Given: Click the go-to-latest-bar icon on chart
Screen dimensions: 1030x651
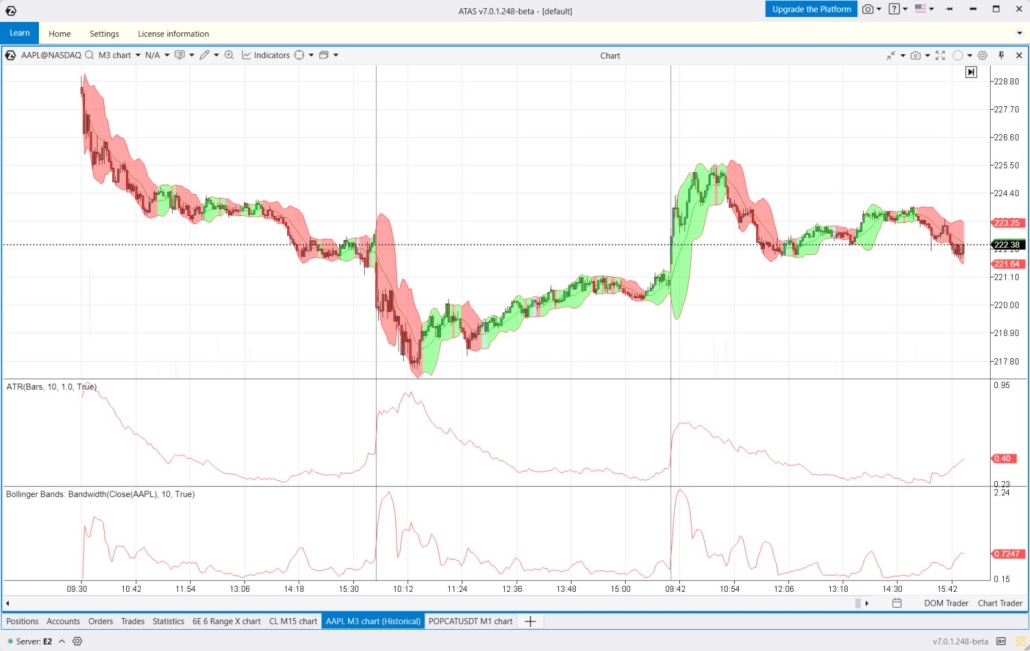Looking at the screenshot, I should (970, 72).
